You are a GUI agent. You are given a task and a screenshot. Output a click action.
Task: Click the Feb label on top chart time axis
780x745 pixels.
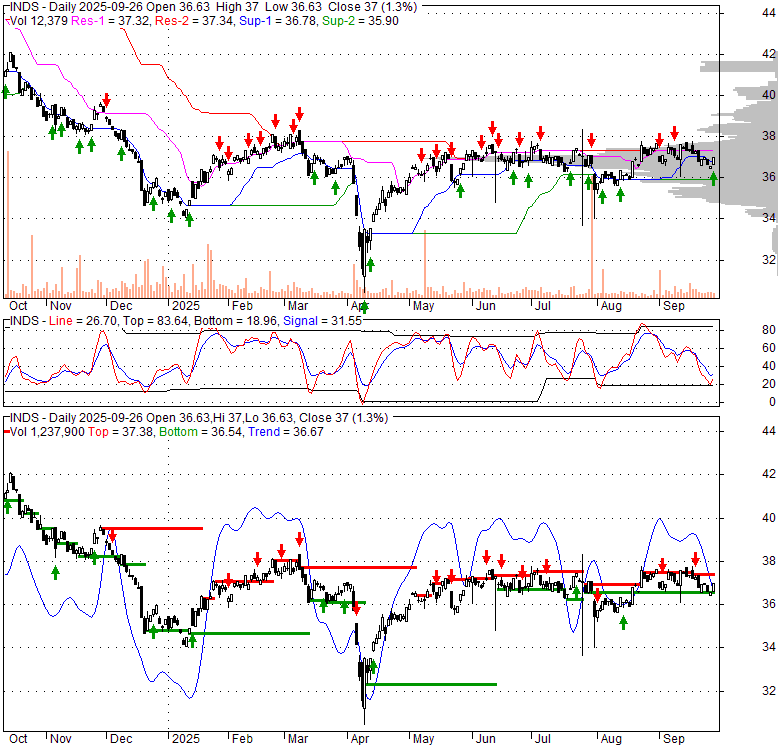click(242, 306)
